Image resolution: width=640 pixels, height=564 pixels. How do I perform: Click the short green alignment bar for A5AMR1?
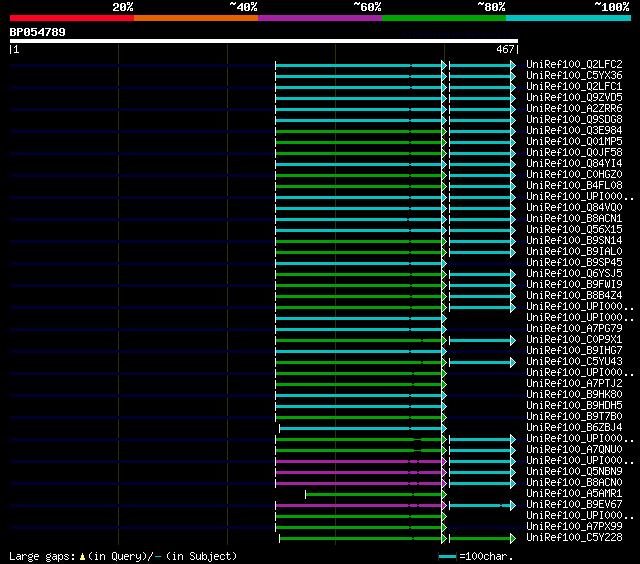pos(376,495)
